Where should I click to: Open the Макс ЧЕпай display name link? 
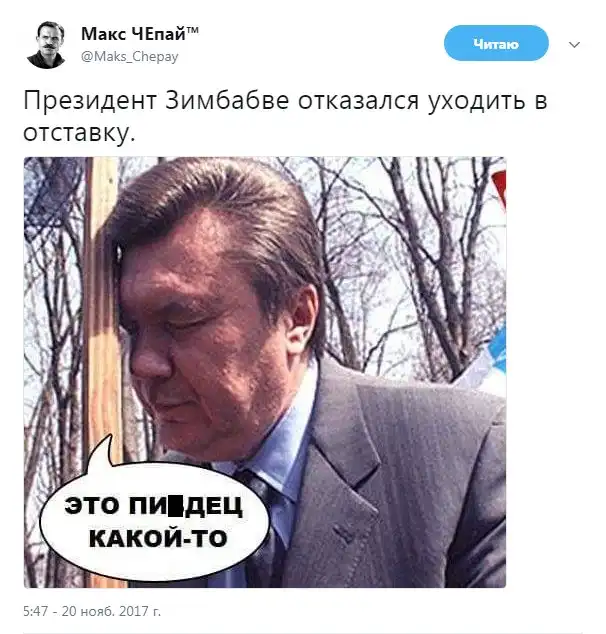140,34
